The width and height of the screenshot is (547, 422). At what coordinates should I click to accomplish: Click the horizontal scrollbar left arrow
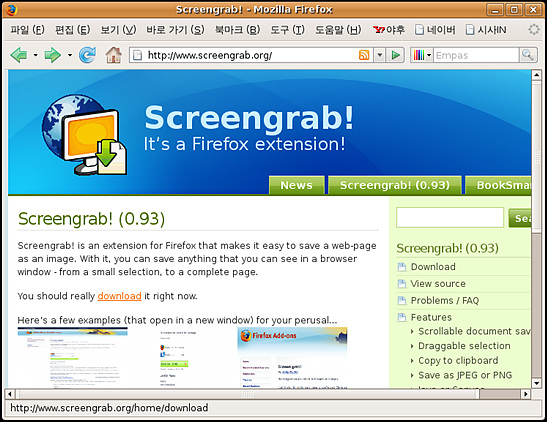[x=10, y=394]
